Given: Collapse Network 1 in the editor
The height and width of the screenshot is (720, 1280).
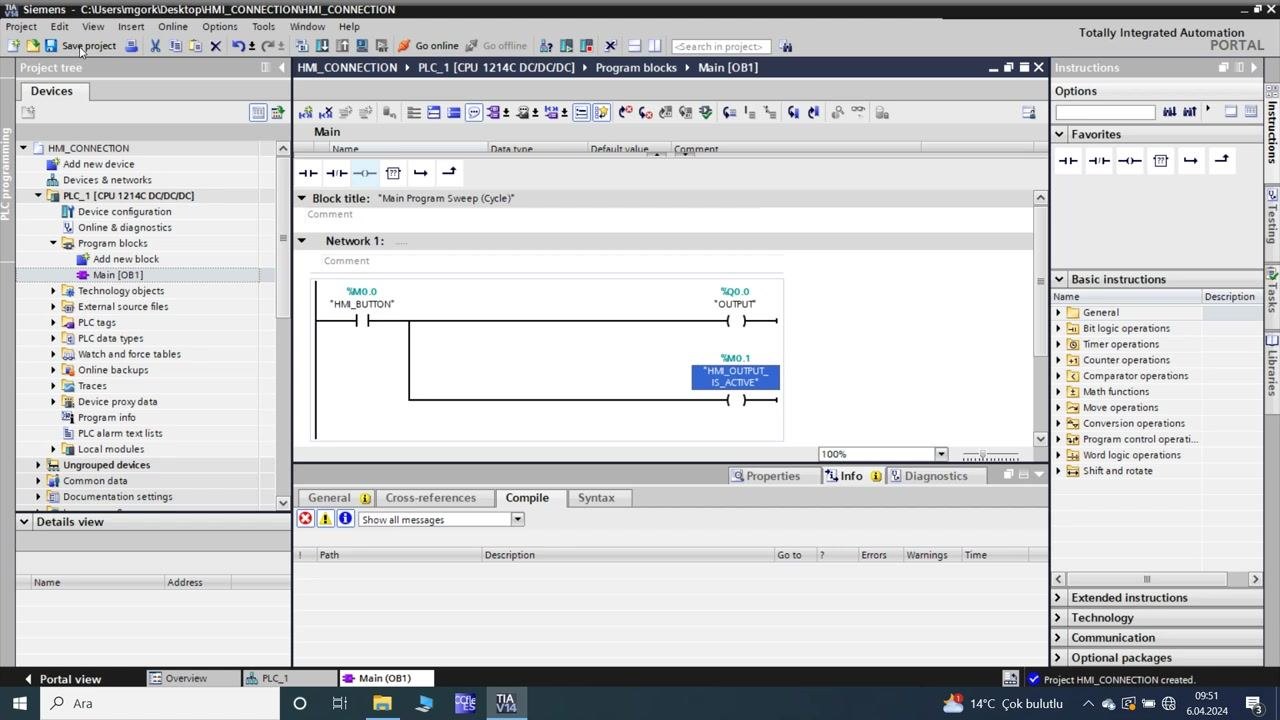Looking at the screenshot, I should pyautogui.click(x=302, y=241).
